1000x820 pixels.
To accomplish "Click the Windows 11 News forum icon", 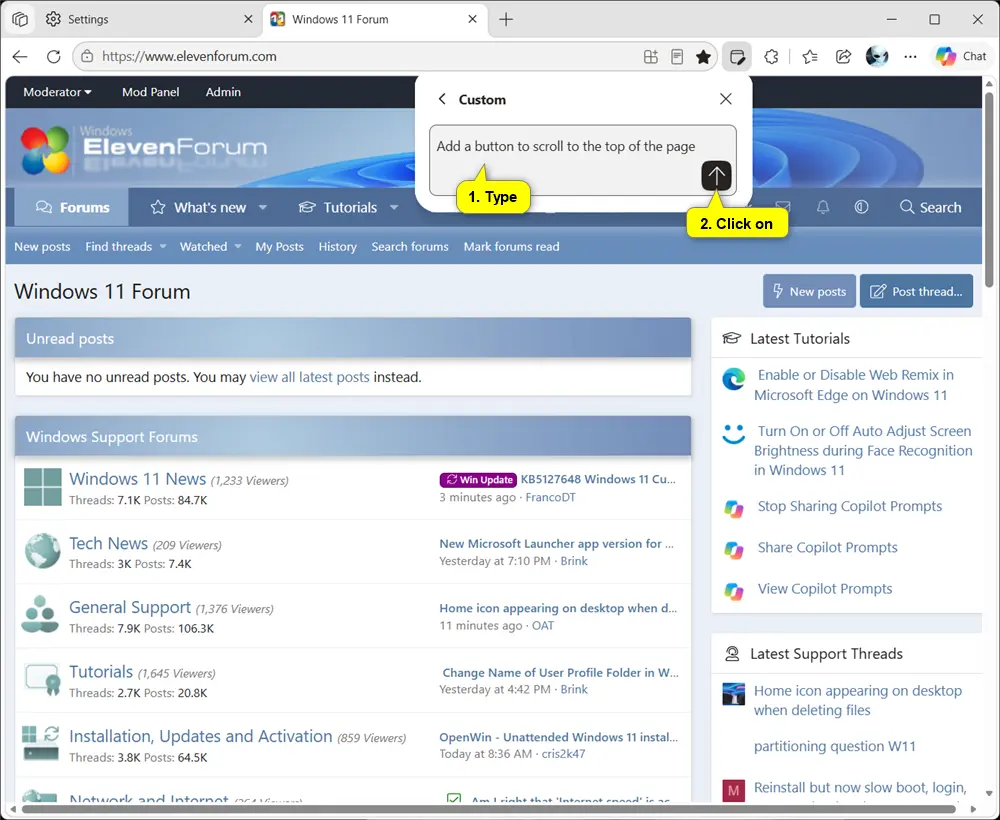I will click(43, 487).
